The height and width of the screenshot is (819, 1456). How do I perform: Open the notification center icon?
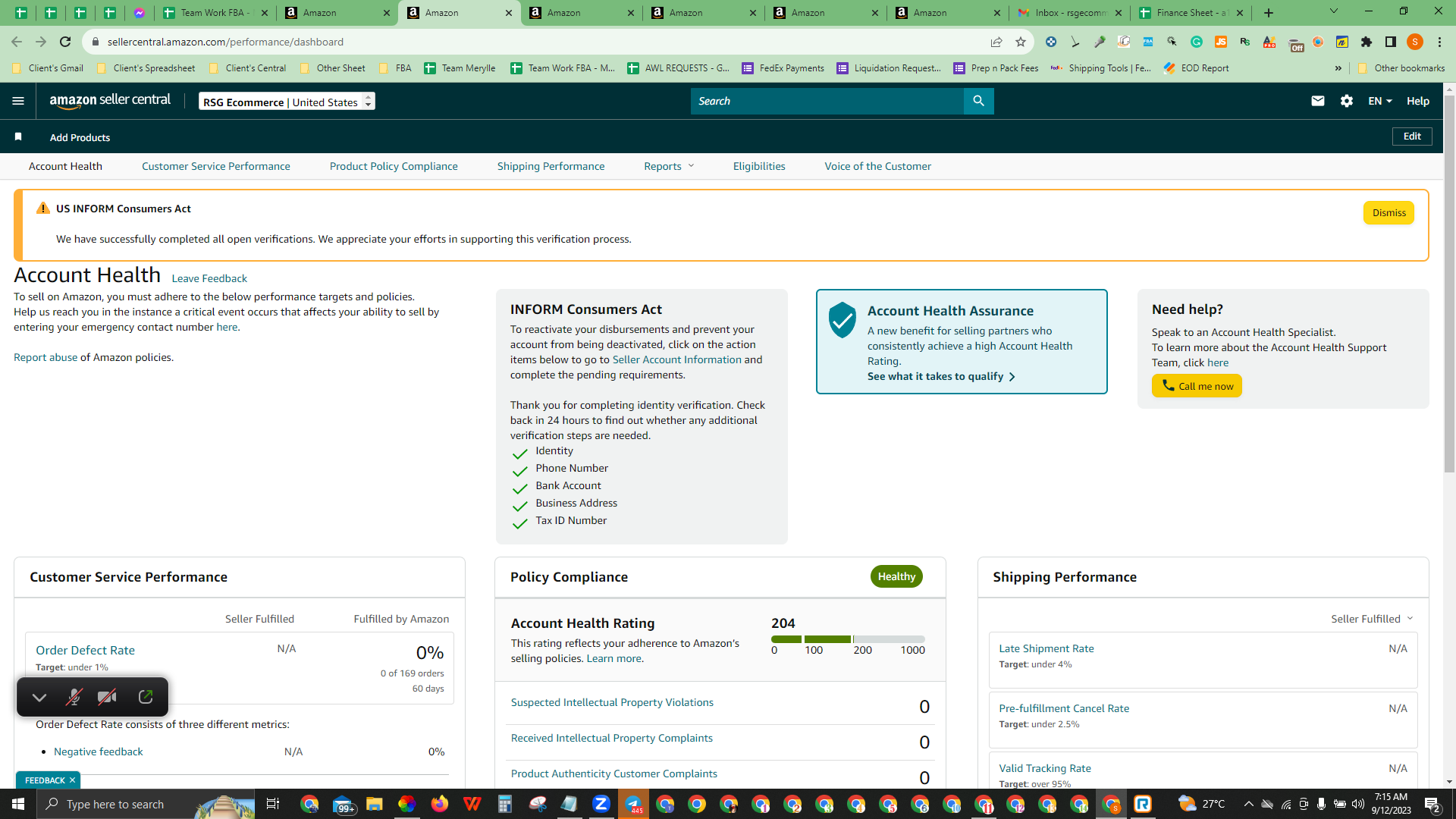pos(1432,804)
